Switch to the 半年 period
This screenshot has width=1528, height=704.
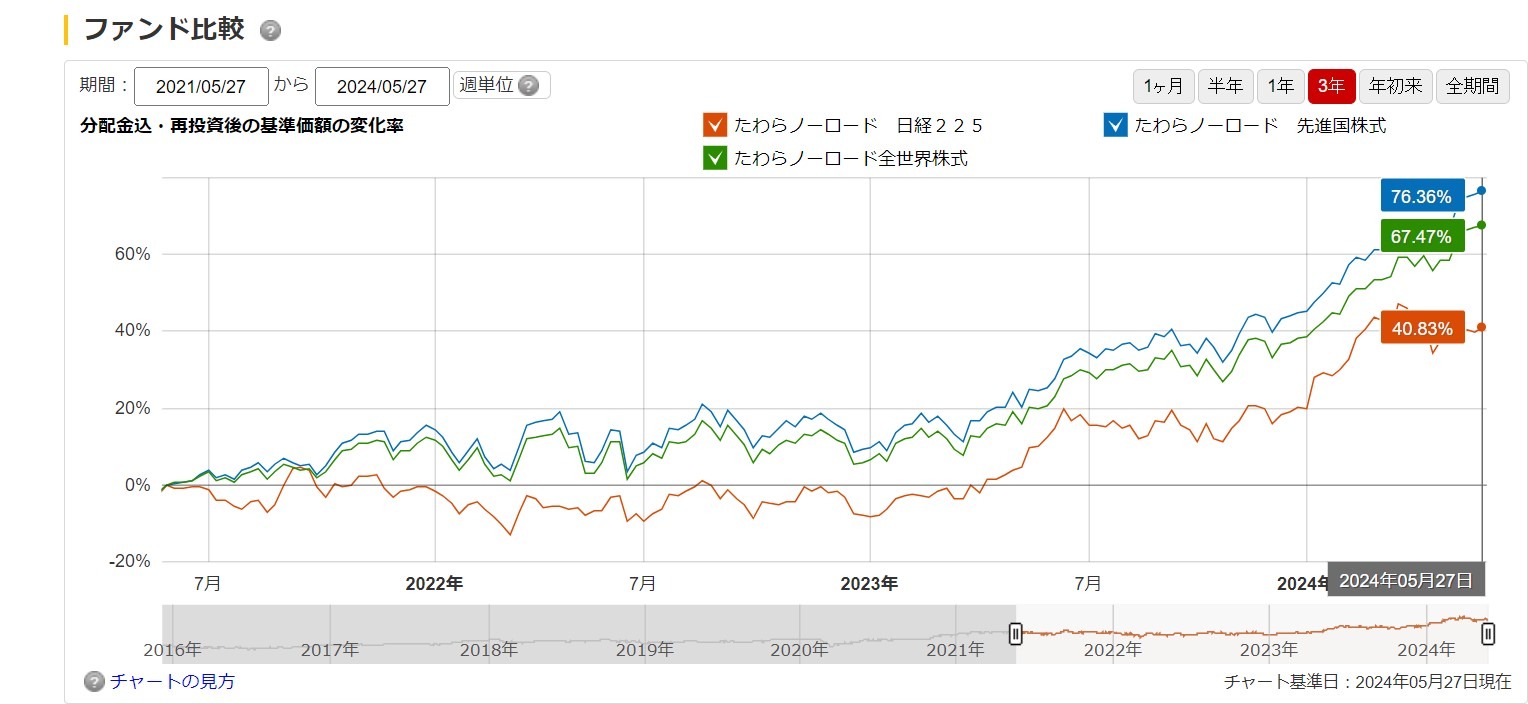tap(1225, 86)
